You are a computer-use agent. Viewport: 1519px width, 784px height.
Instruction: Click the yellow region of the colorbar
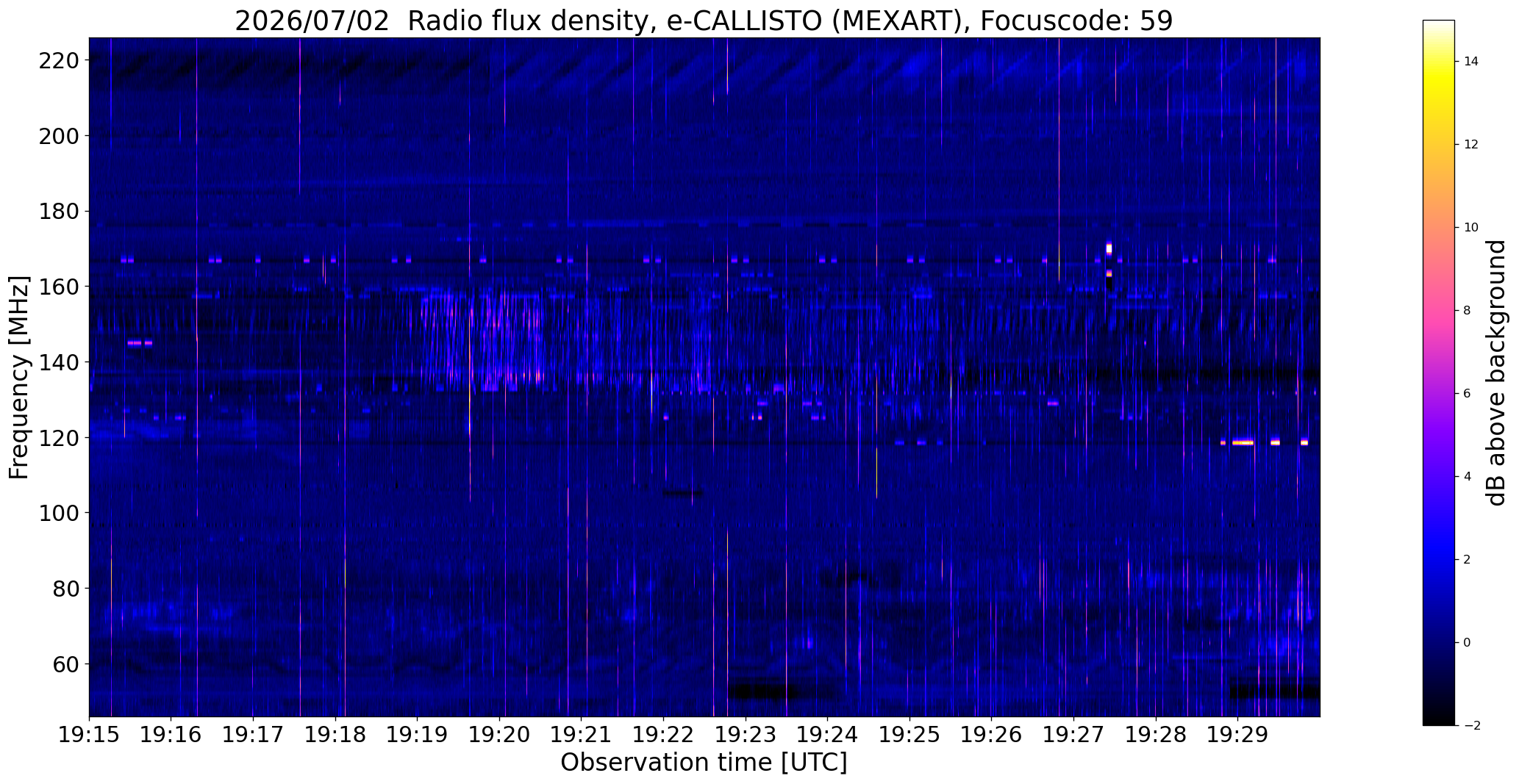1439,82
